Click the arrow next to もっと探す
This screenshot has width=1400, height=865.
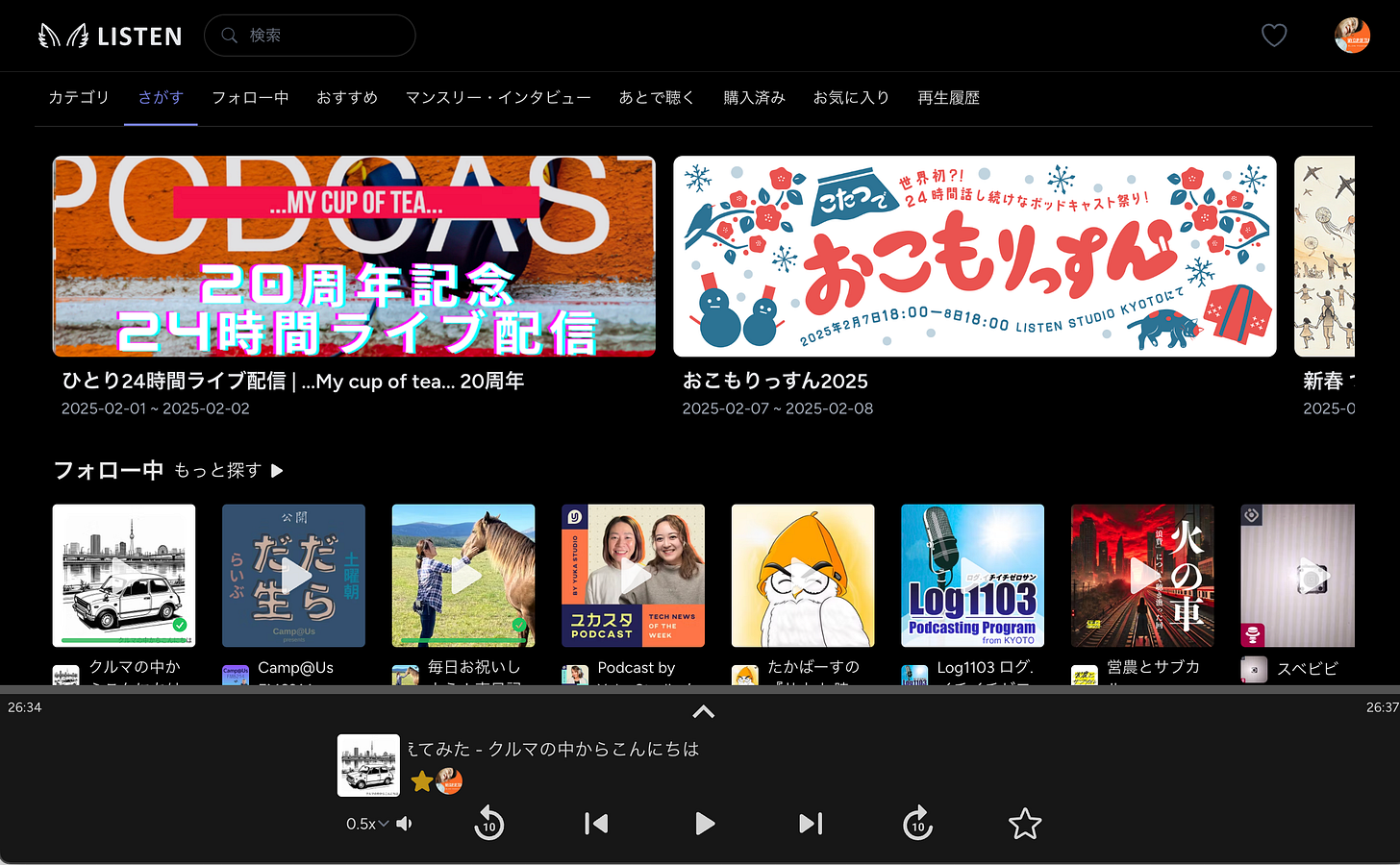[x=277, y=471]
